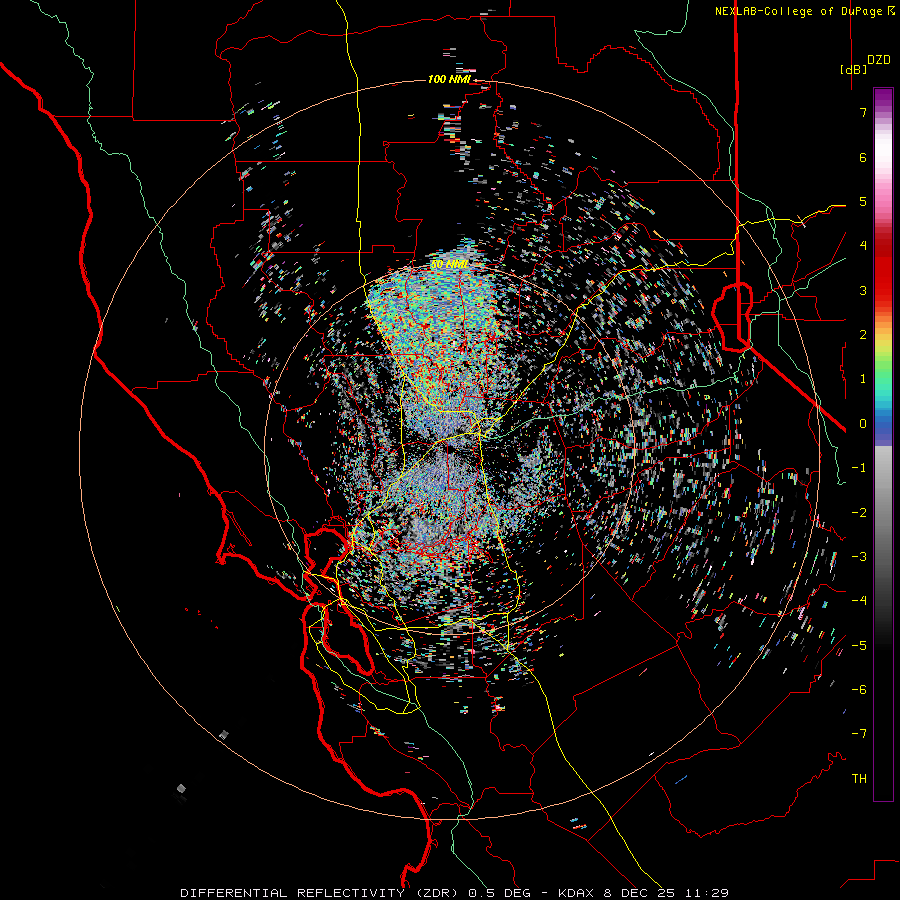
Task: Click the 'KDAX' radar site identifier
Action: point(576,893)
